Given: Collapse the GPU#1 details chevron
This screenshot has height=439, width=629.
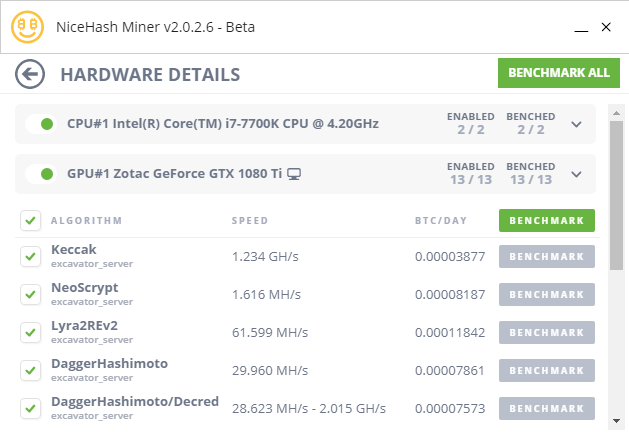Looking at the screenshot, I should pos(576,175).
